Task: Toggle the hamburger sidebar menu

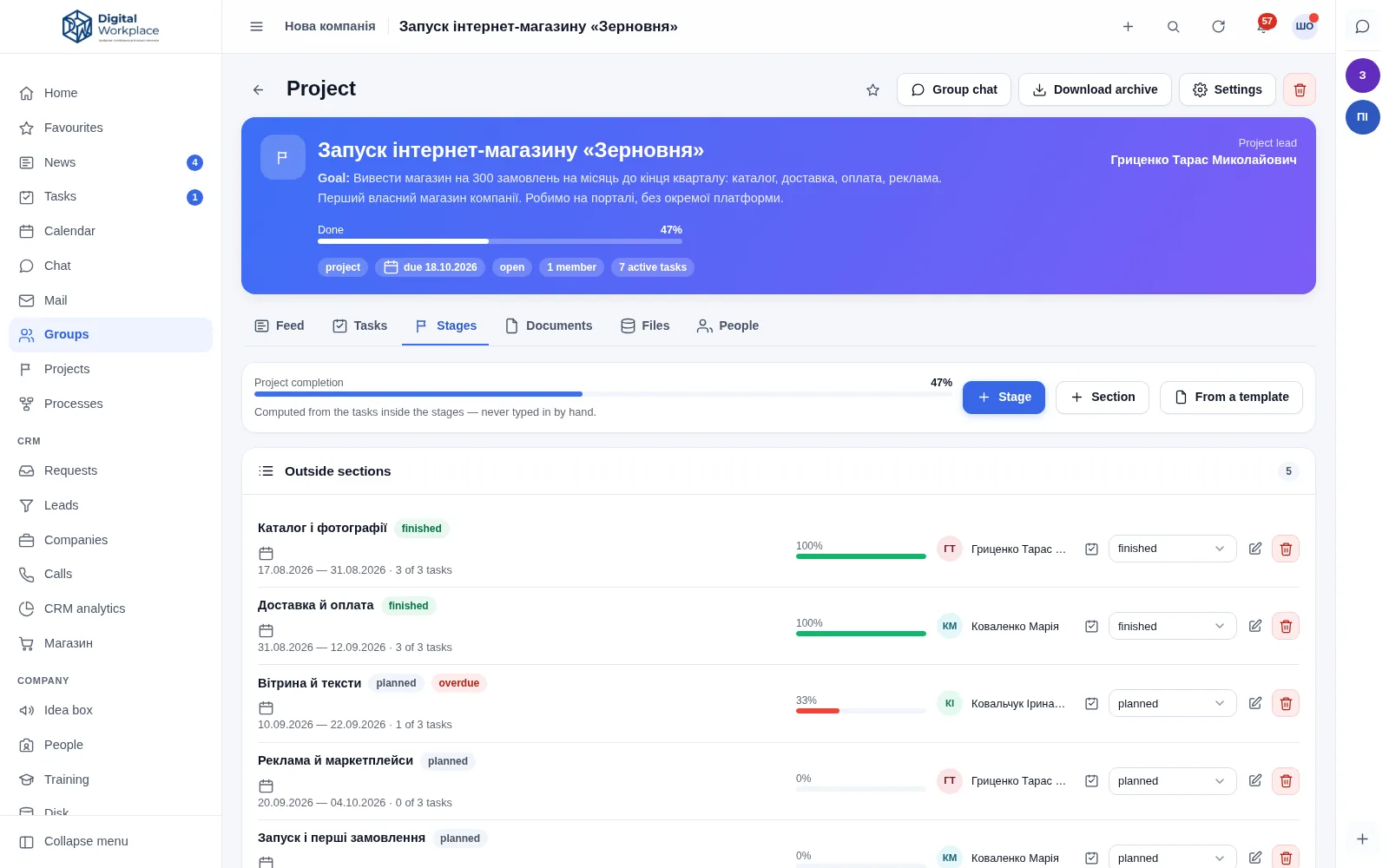Action: point(256,26)
